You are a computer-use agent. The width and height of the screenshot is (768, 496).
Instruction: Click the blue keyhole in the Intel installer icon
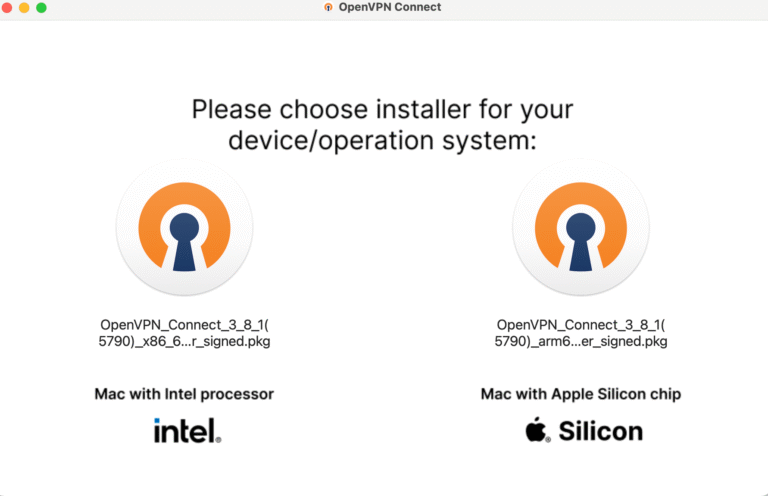point(184,241)
